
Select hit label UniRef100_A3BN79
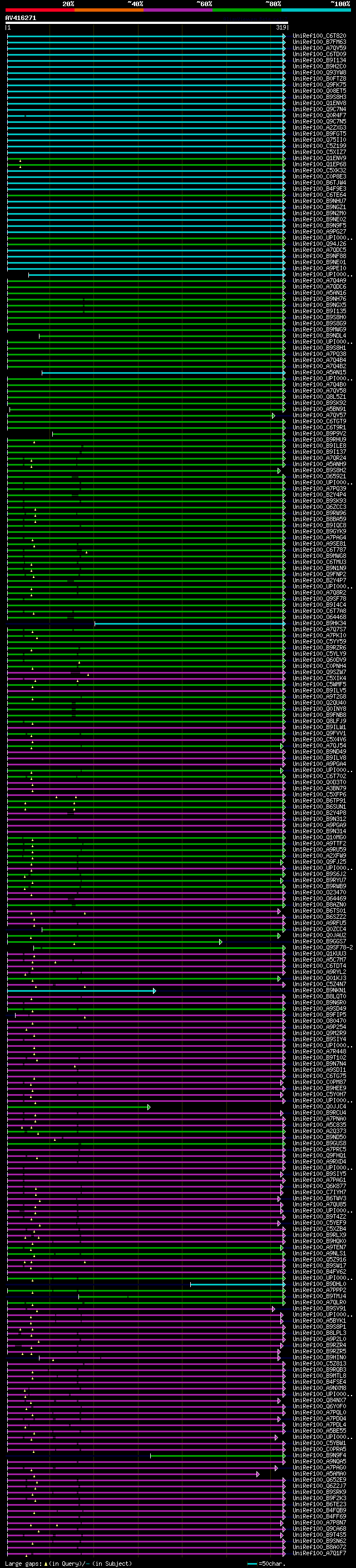319,788
